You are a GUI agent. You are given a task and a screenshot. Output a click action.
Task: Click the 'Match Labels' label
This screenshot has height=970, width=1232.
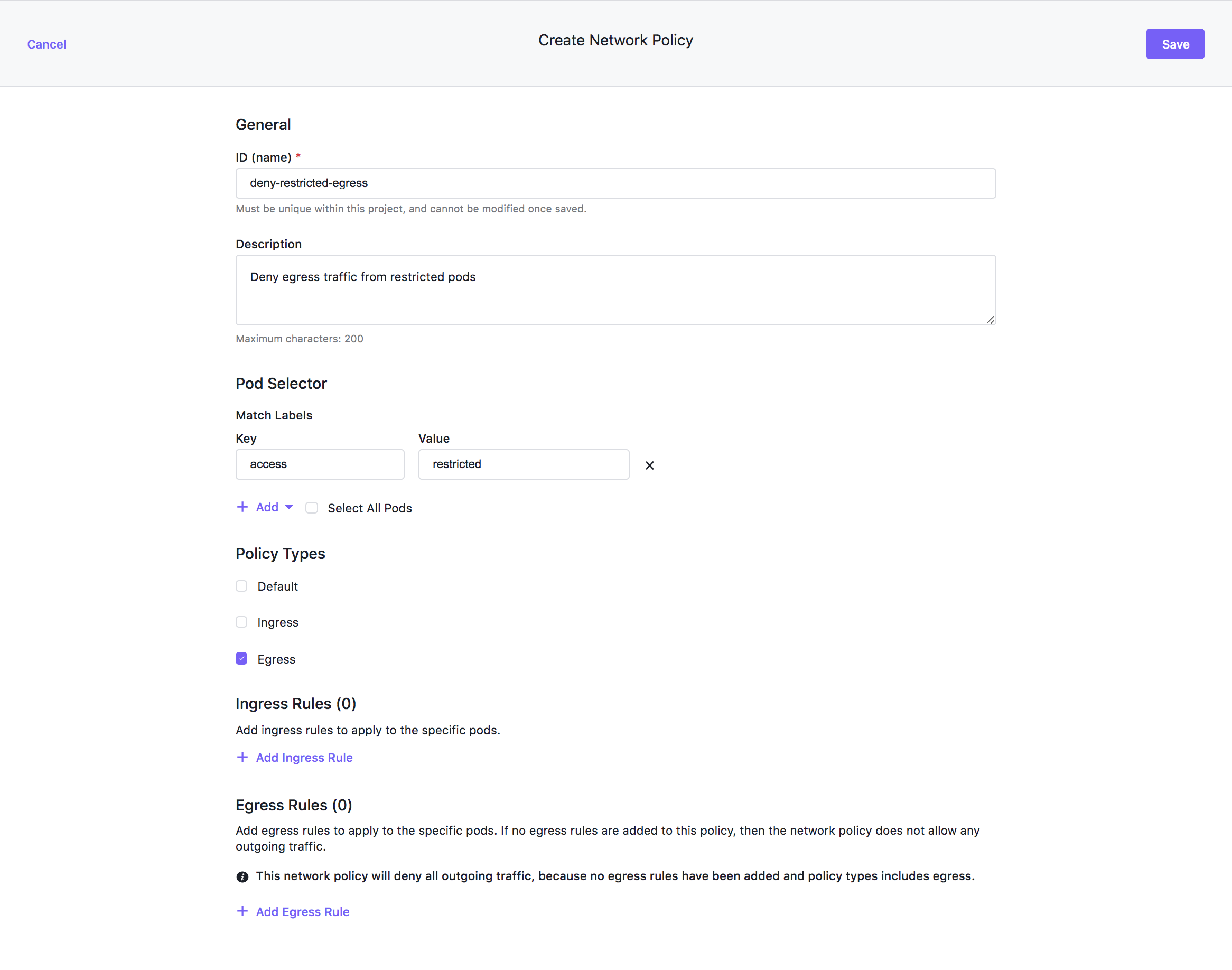tap(274, 415)
